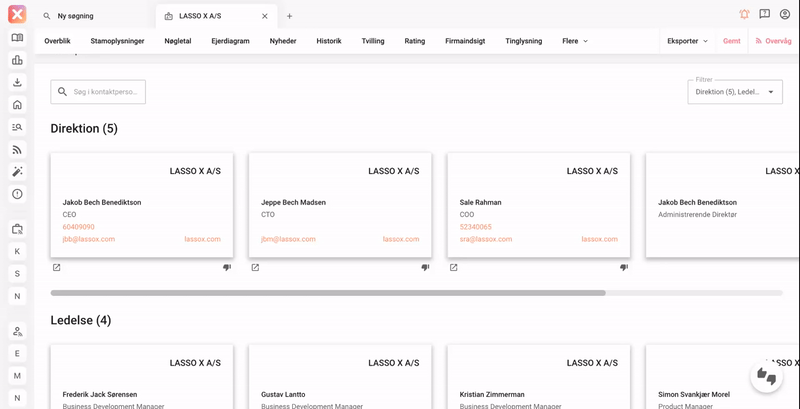This screenshot has height=409, width=800.
Task: Open the home icon in the sidebar
Action: click(17, 105)
